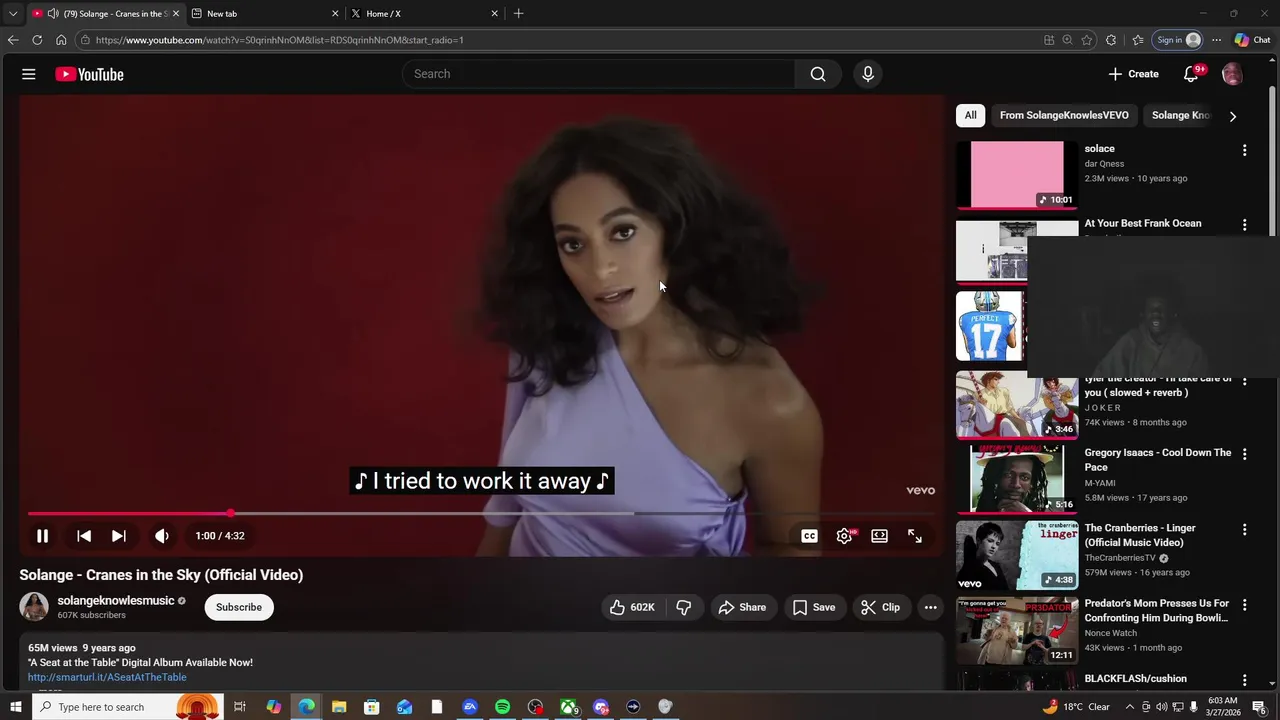The image size is (1280, 720).
Task: Open options menu for Cranberries Linger video
Action: coord(1245,529)
